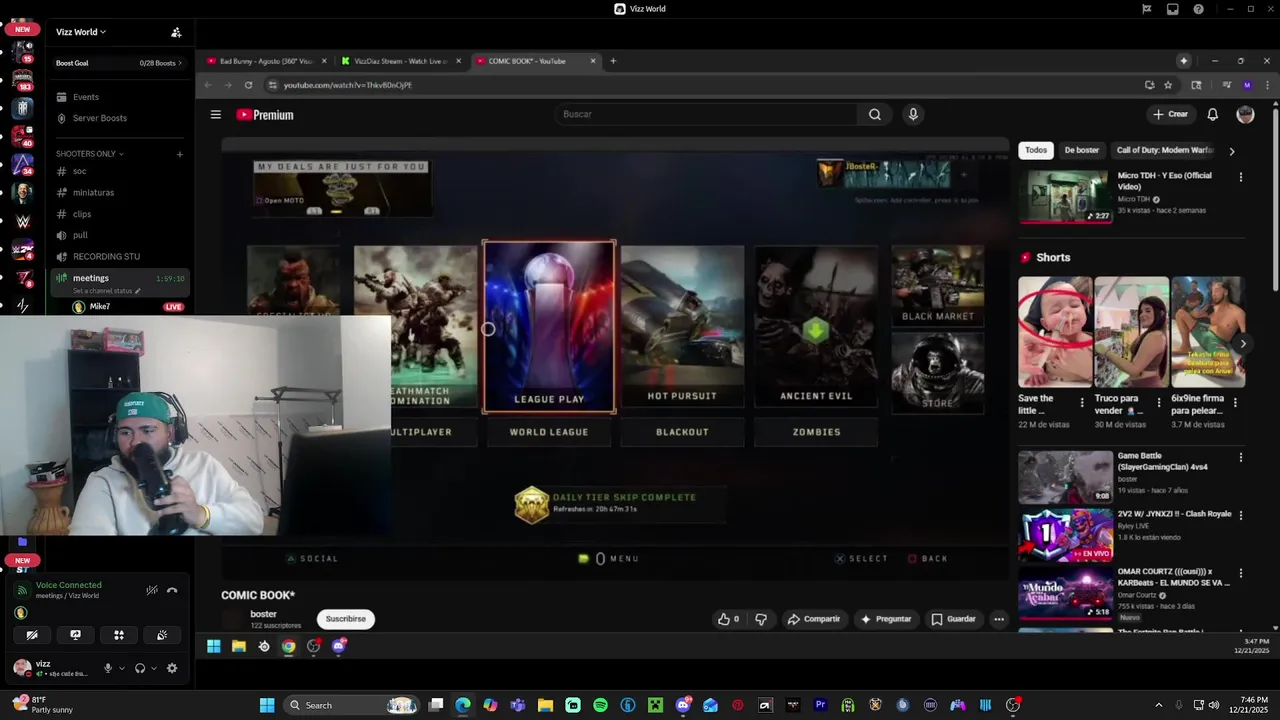Open options for Micro TDH video

(x=1241, y=177)
